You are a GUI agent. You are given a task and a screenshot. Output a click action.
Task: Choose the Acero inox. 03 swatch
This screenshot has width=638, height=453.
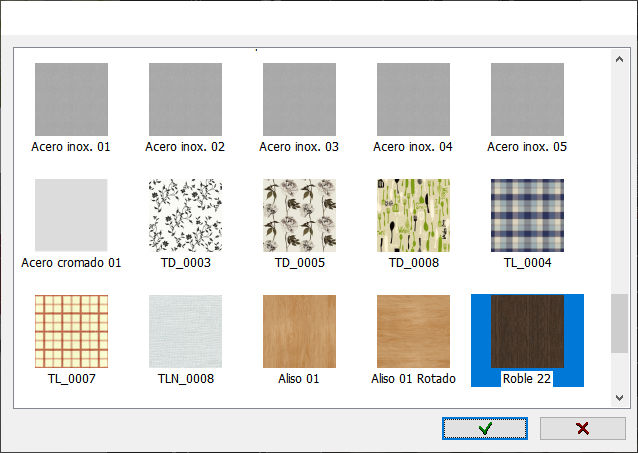click(x=299, y=99)
